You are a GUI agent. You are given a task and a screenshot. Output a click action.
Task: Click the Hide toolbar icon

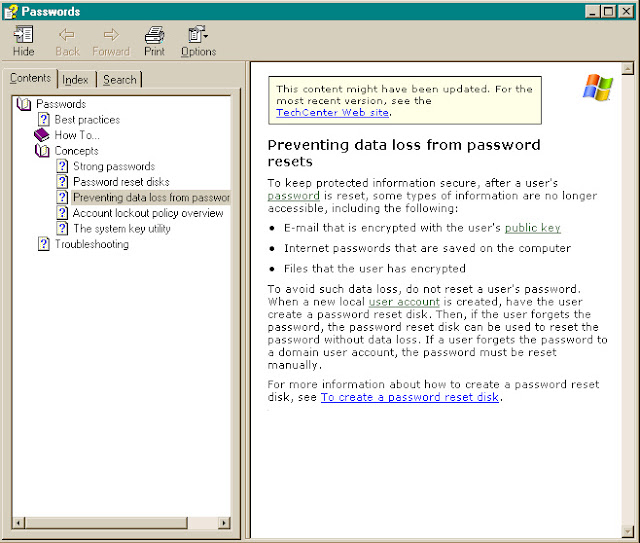[x=23, y=35]
